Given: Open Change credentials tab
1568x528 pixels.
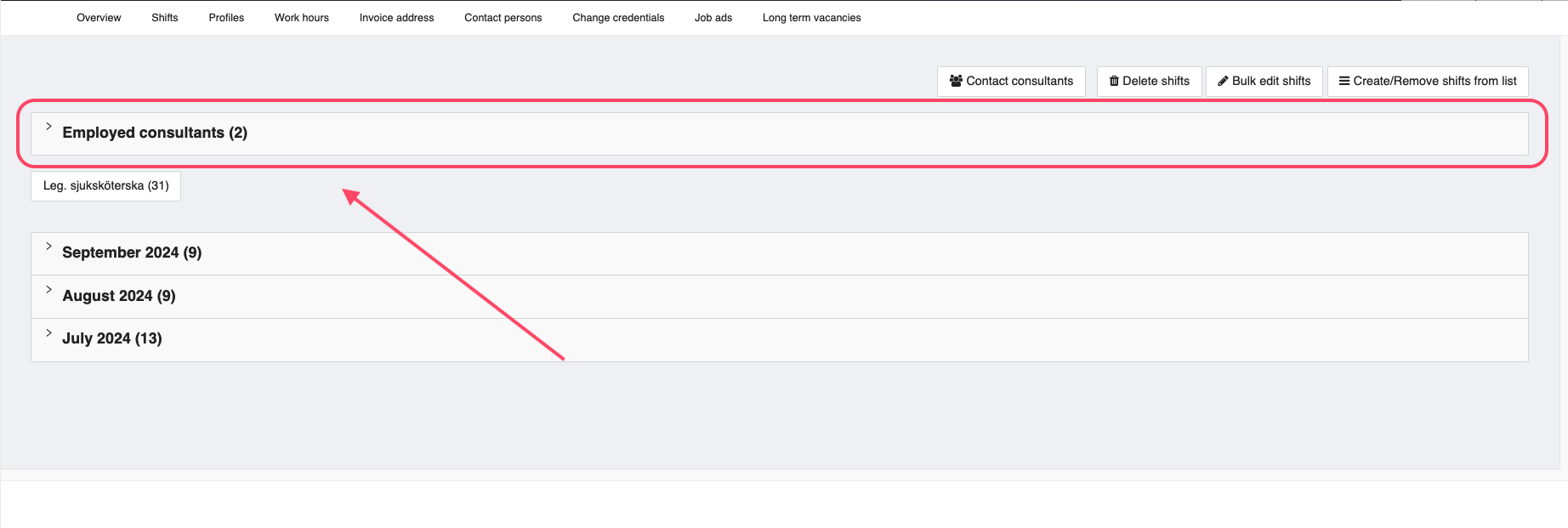Looking at the screenshot, I should (618, 18).
